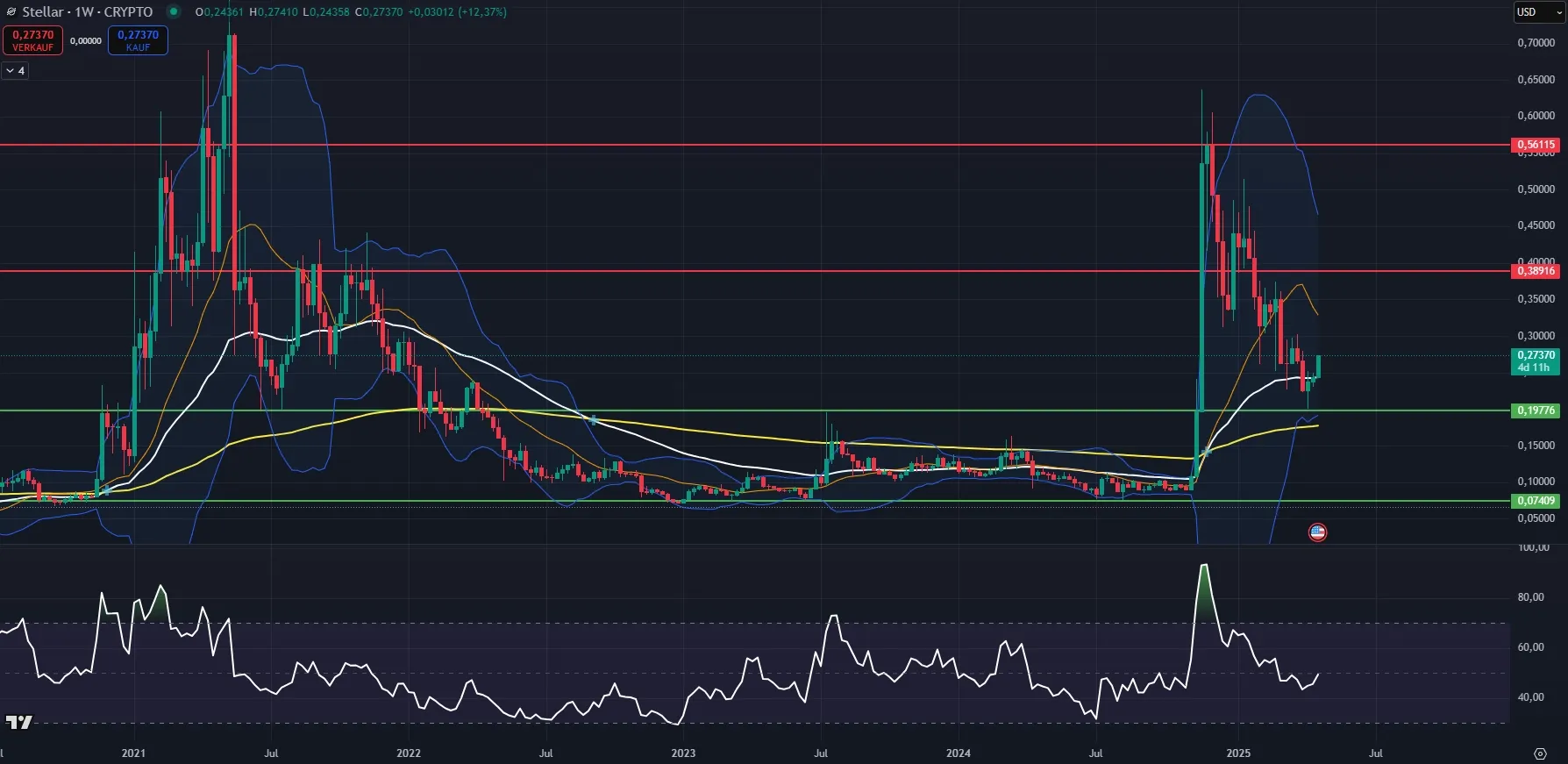
Task: Click the 0,45000 price axis label
Action: pos(1536,225)
